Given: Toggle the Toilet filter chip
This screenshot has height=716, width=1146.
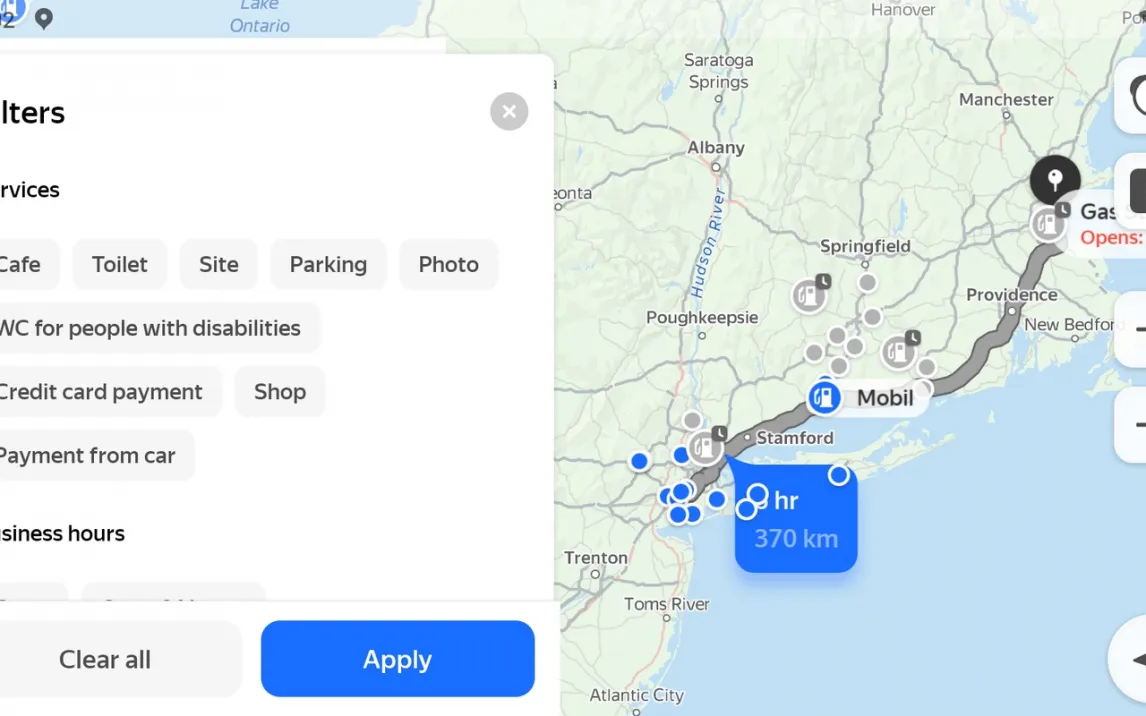Looking at the screenshot, I should coord(120,265).
